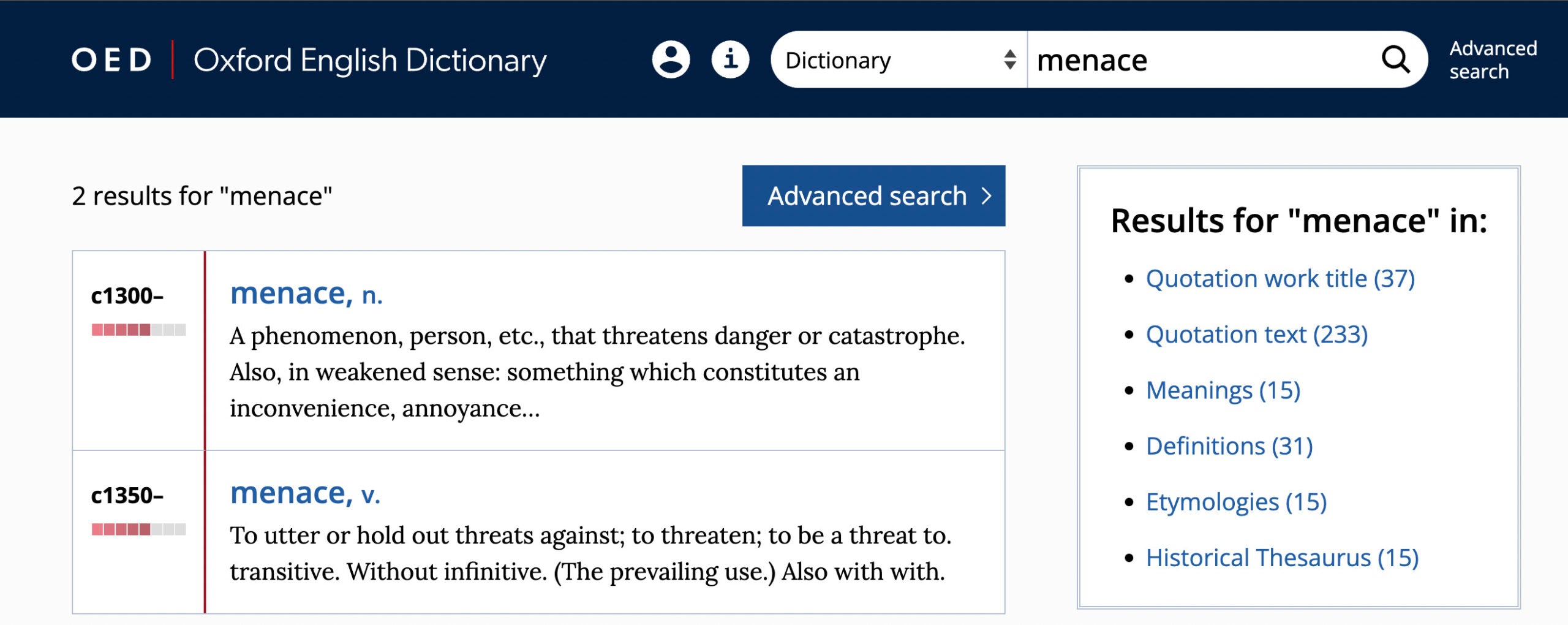Click the chevron on Advanced search button
Image resolution: width=1568 pixels, height=625 pixels.
986,196
